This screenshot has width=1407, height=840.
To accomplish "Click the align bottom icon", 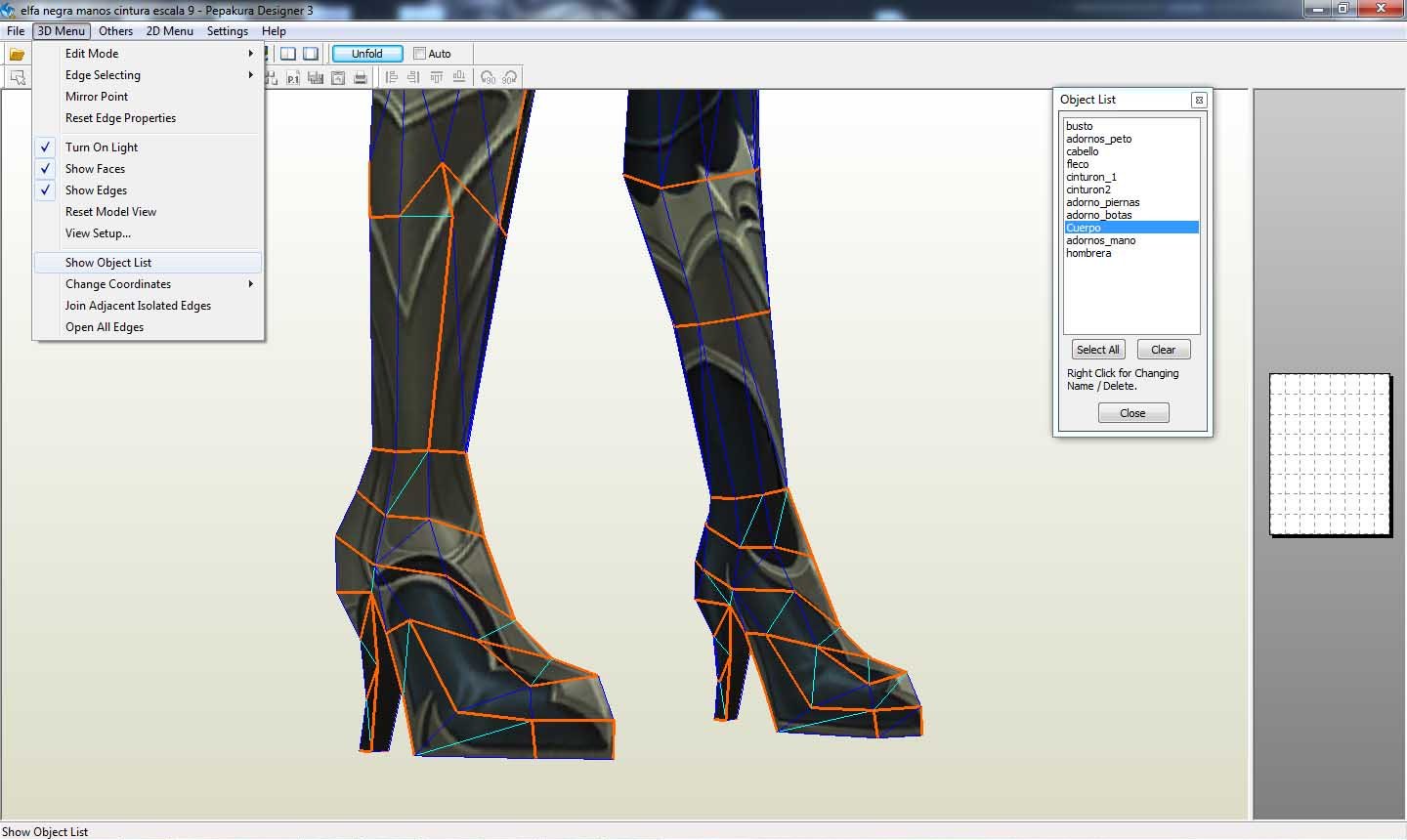I will point(458,77).
